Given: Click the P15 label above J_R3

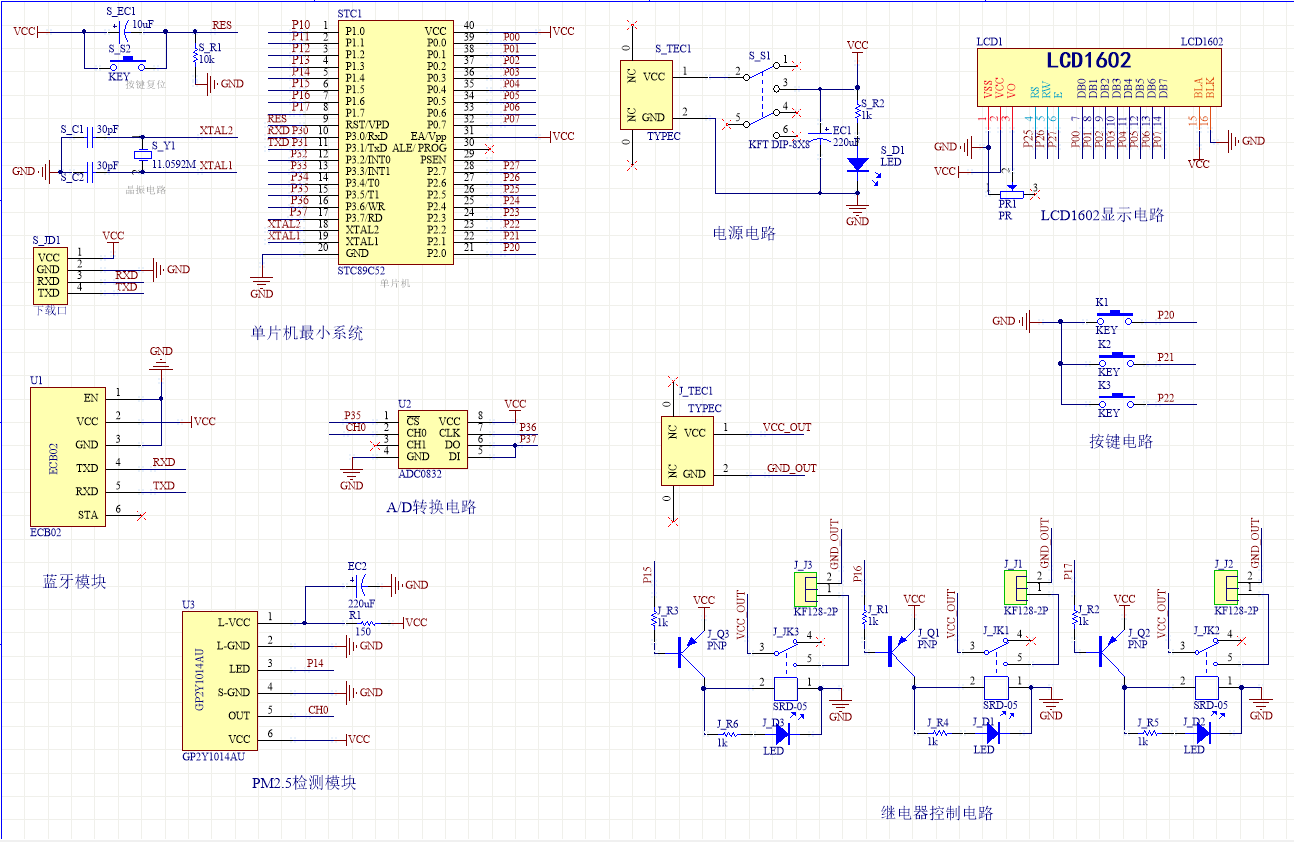Looking at the screenshot, I should (x=647, y=573).
